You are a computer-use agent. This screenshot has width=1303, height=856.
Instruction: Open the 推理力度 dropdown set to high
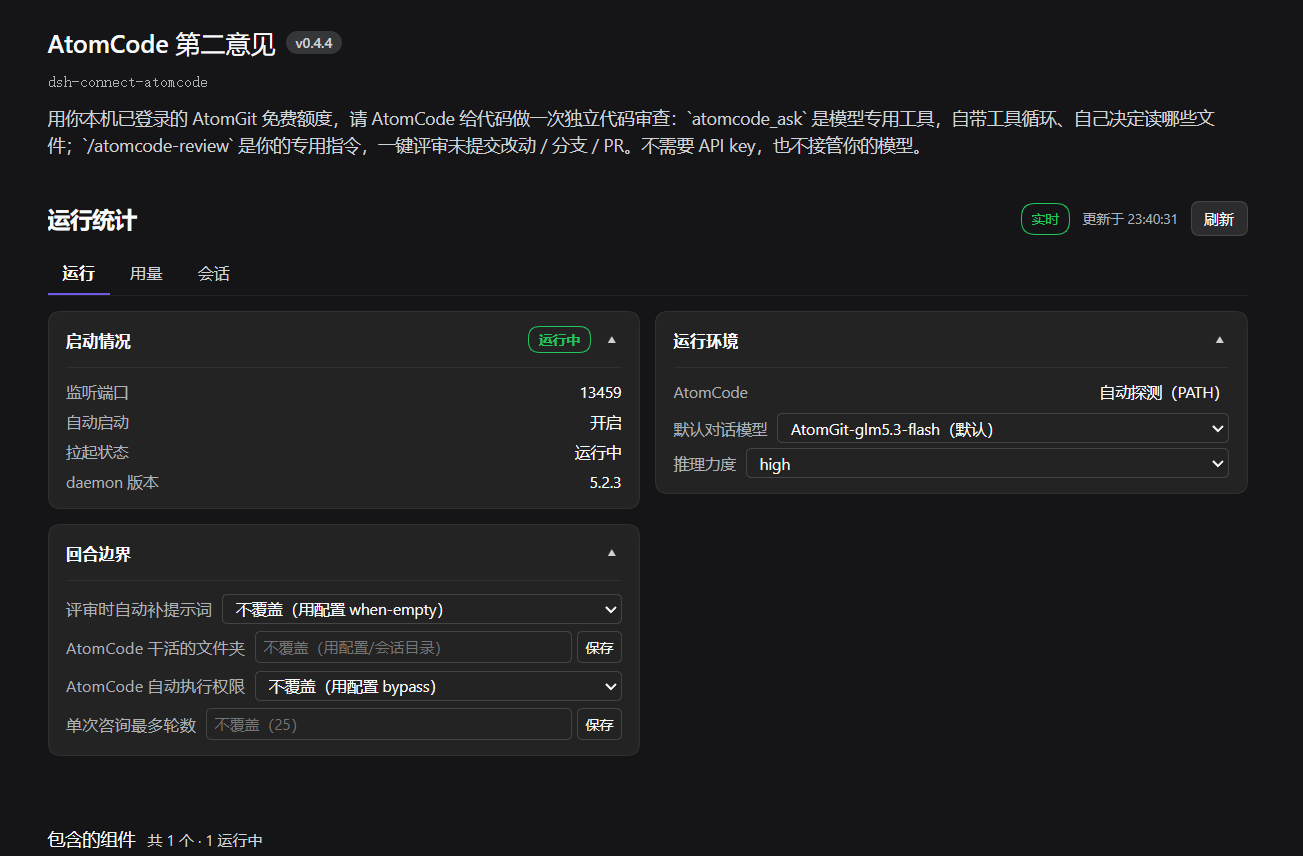pyautogui.click(x=987, y=464)
